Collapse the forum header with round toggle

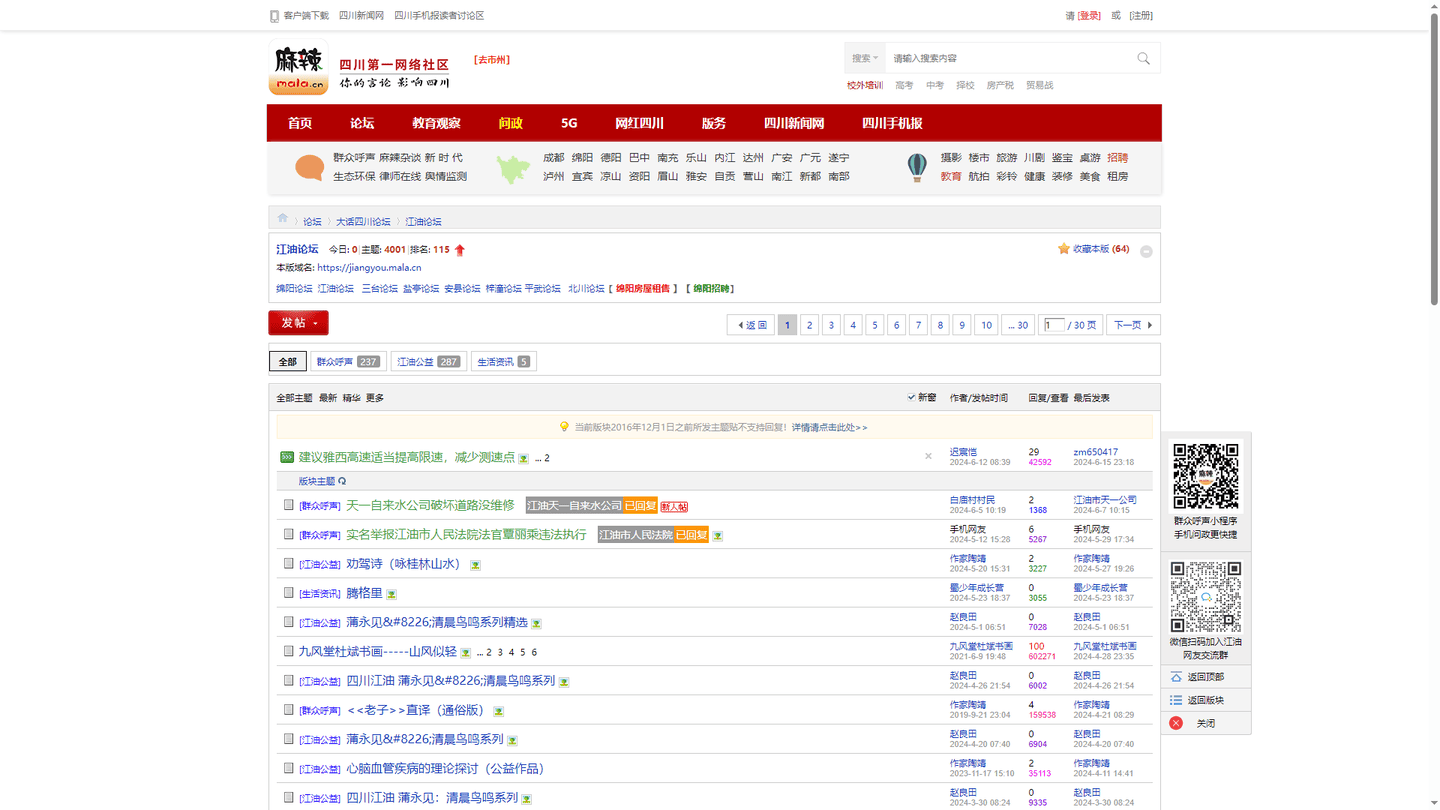[1146, 252]
